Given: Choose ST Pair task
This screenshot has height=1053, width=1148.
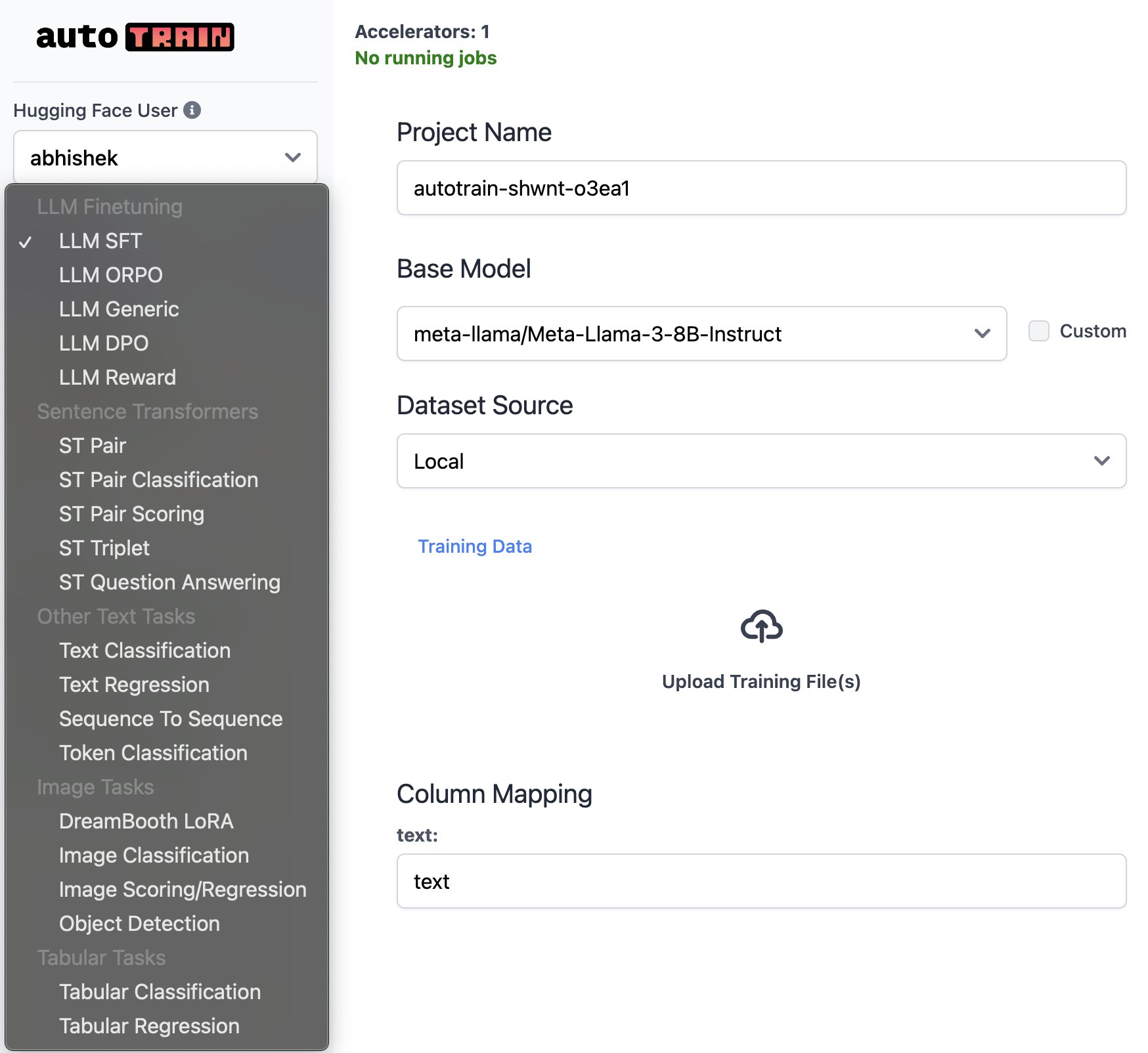Looking at the screenshot, I should [167, 446].
